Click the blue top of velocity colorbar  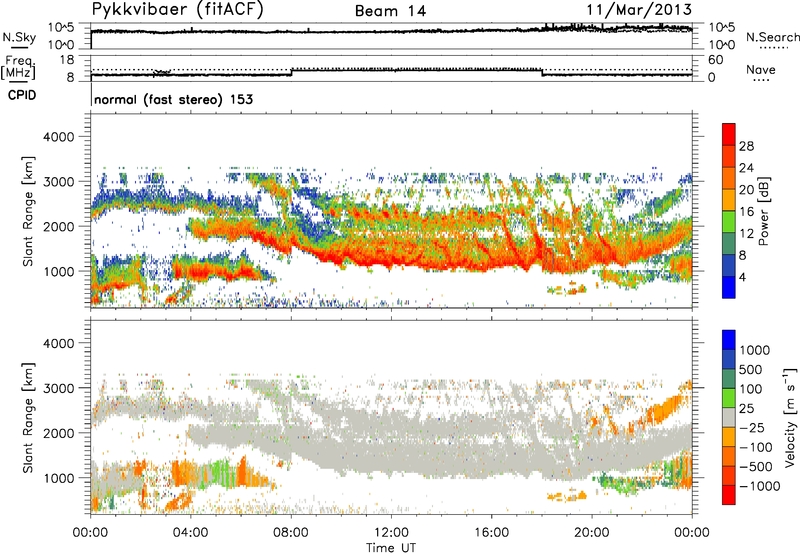[729, 340]
